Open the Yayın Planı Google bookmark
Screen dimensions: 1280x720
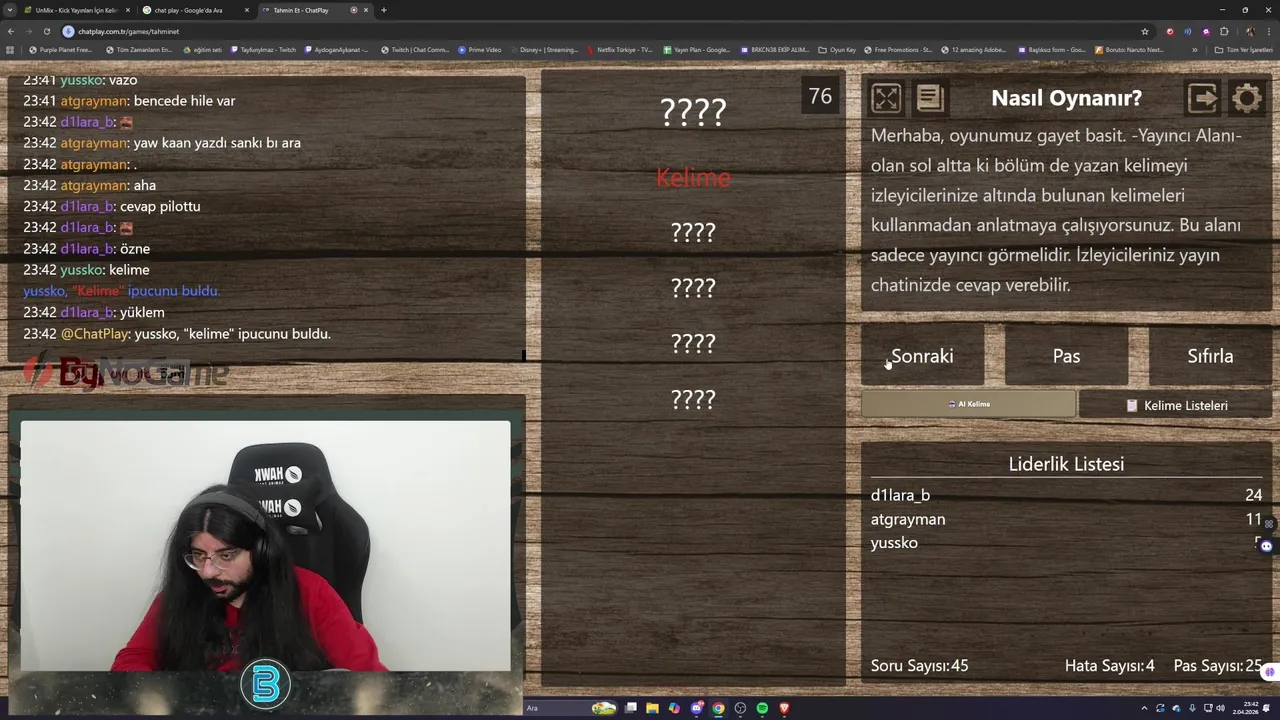tap(696, 49)
